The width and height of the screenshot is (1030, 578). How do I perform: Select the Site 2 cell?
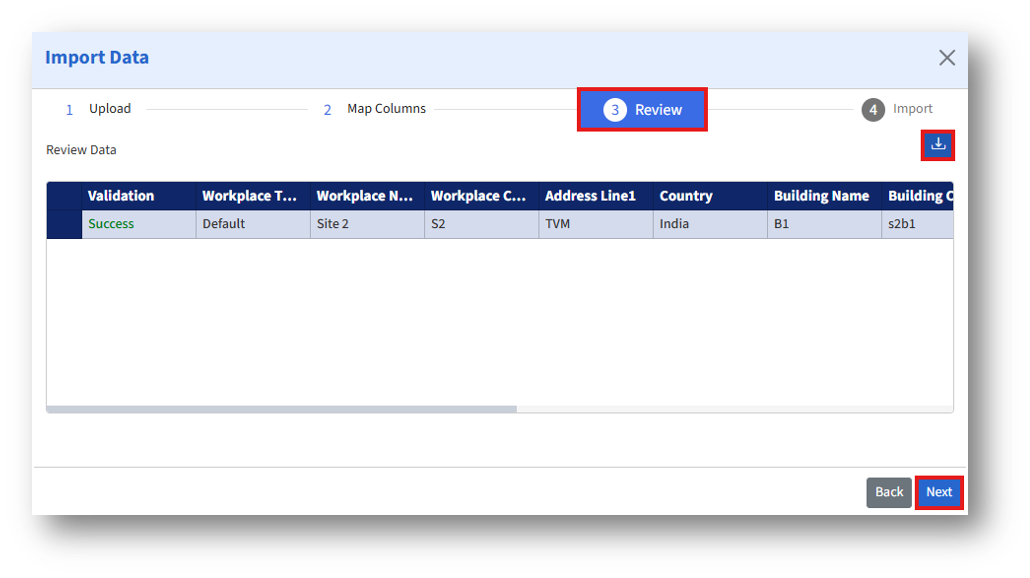click(x=367, y=224)
